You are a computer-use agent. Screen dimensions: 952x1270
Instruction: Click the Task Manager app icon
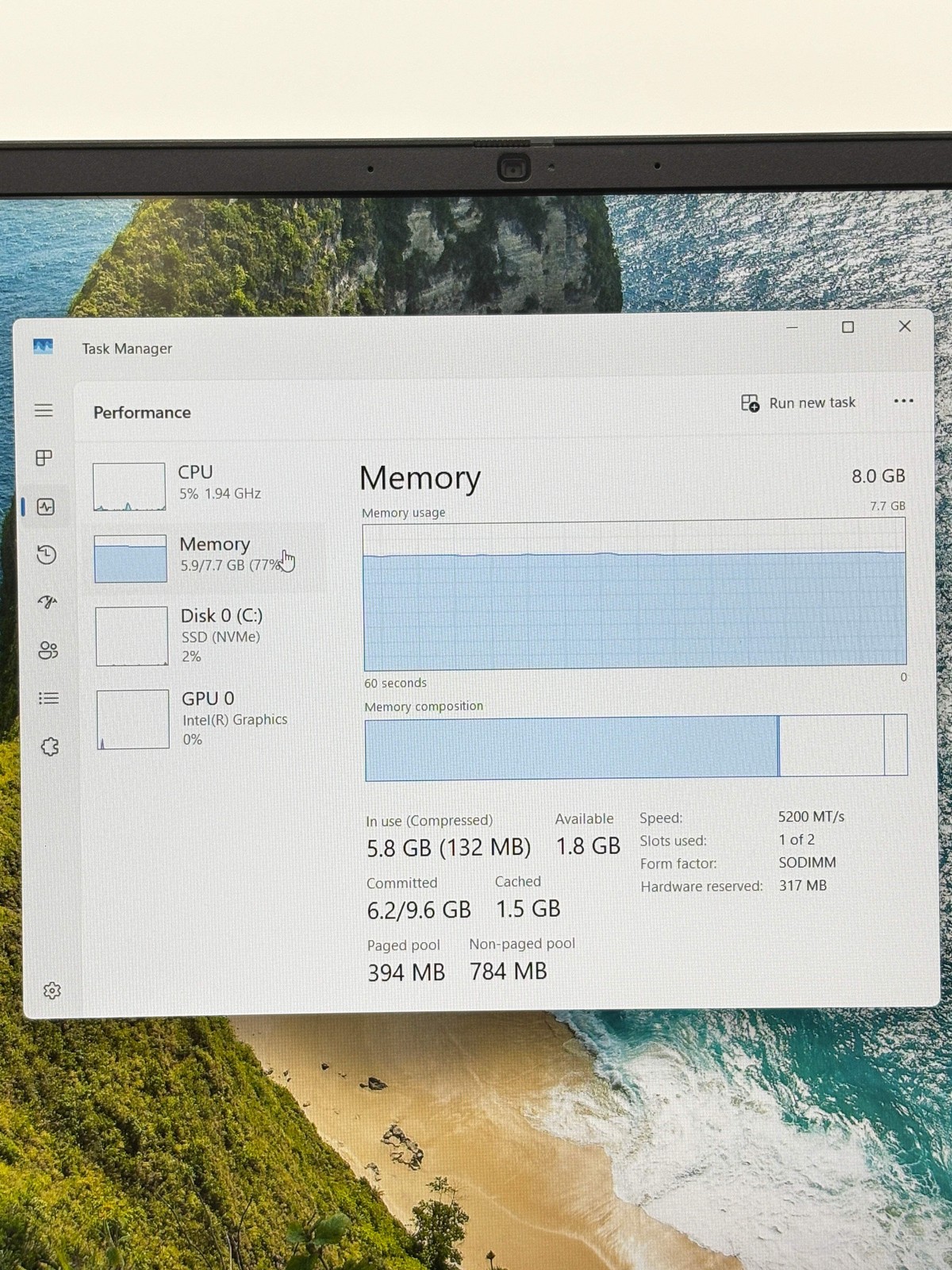coord(43,347)
